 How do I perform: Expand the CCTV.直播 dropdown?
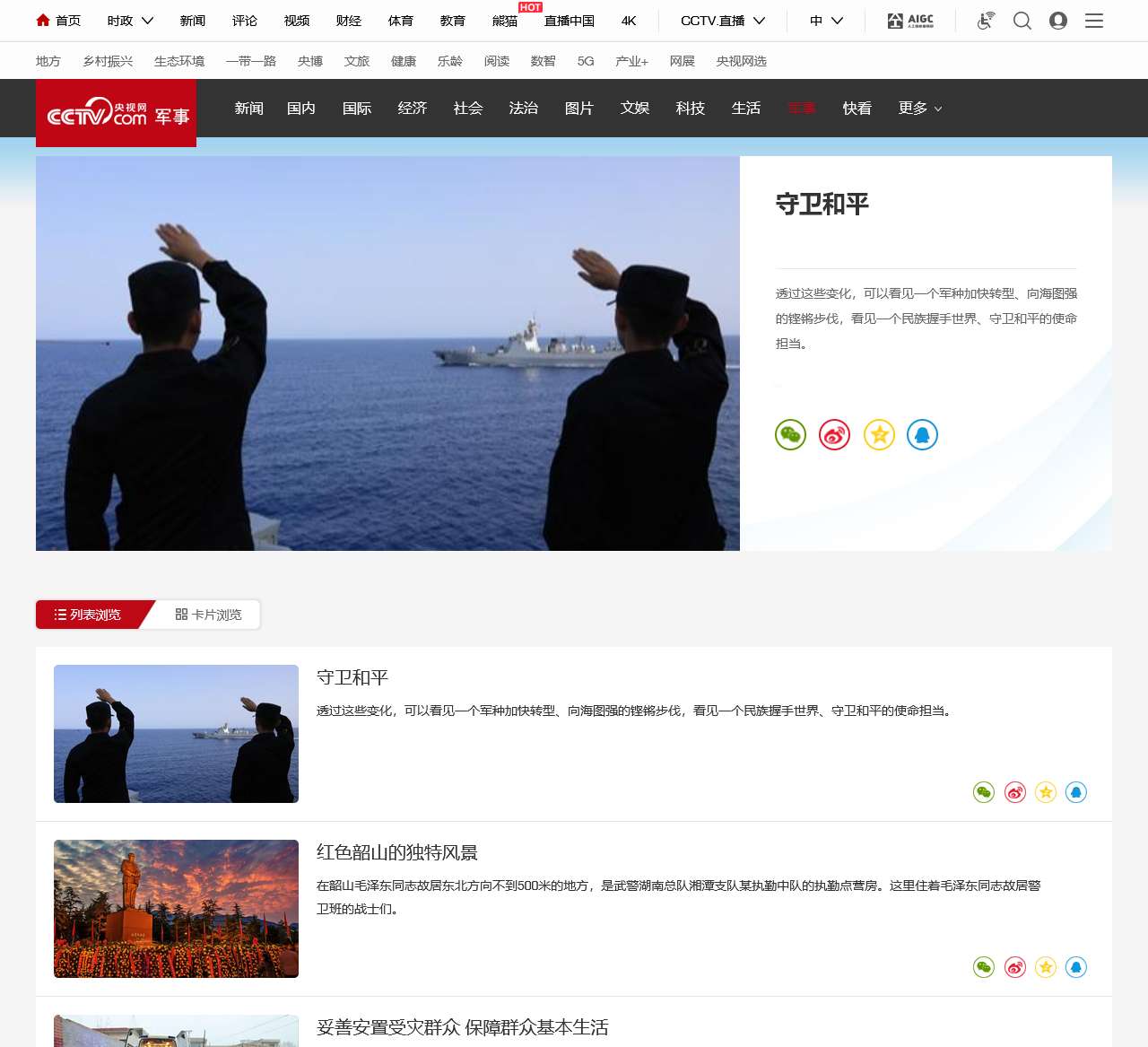[723, 21]
